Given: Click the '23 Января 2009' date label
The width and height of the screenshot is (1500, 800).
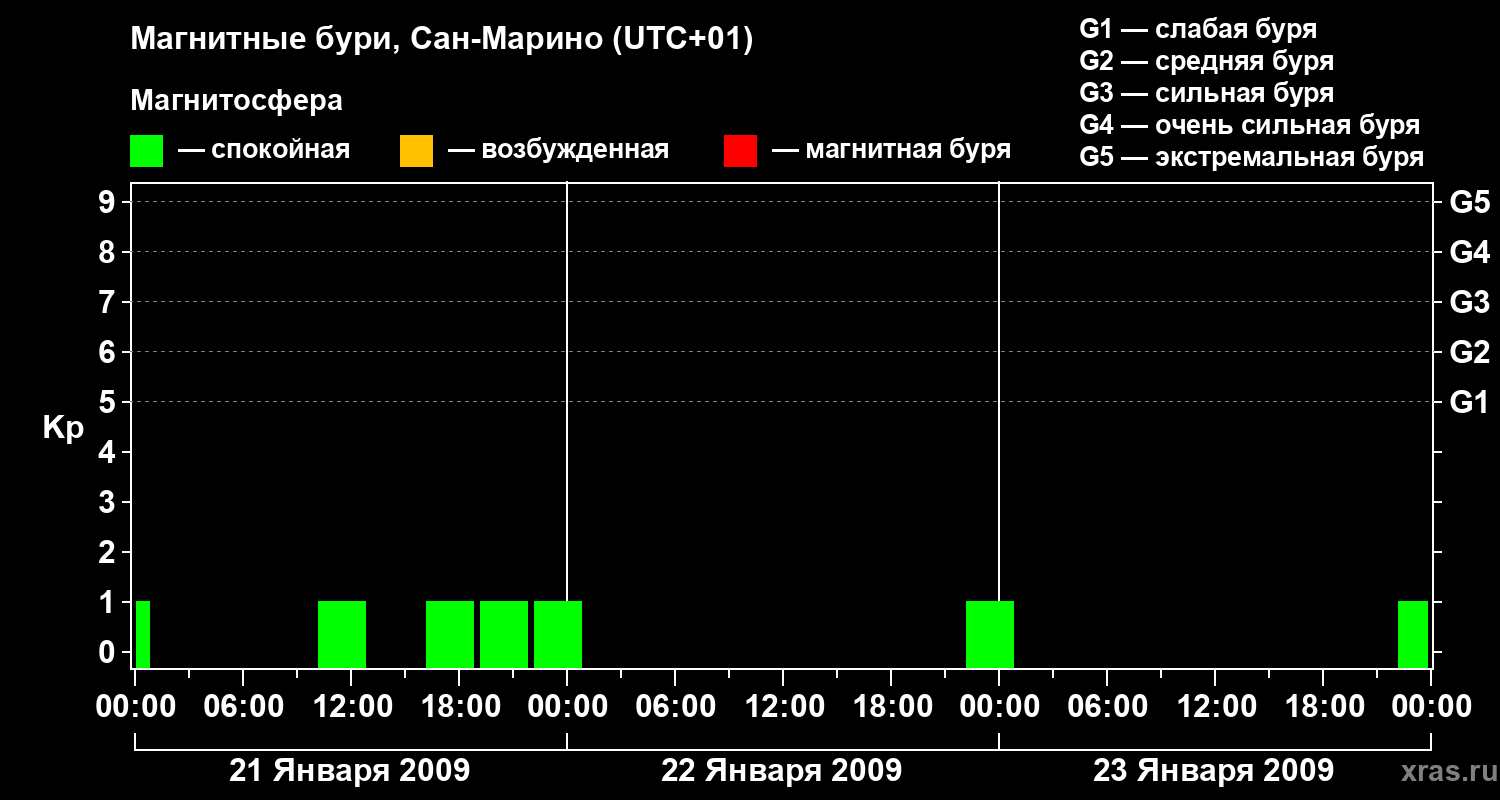Looking at the screenshot, I should (1214, 770).
